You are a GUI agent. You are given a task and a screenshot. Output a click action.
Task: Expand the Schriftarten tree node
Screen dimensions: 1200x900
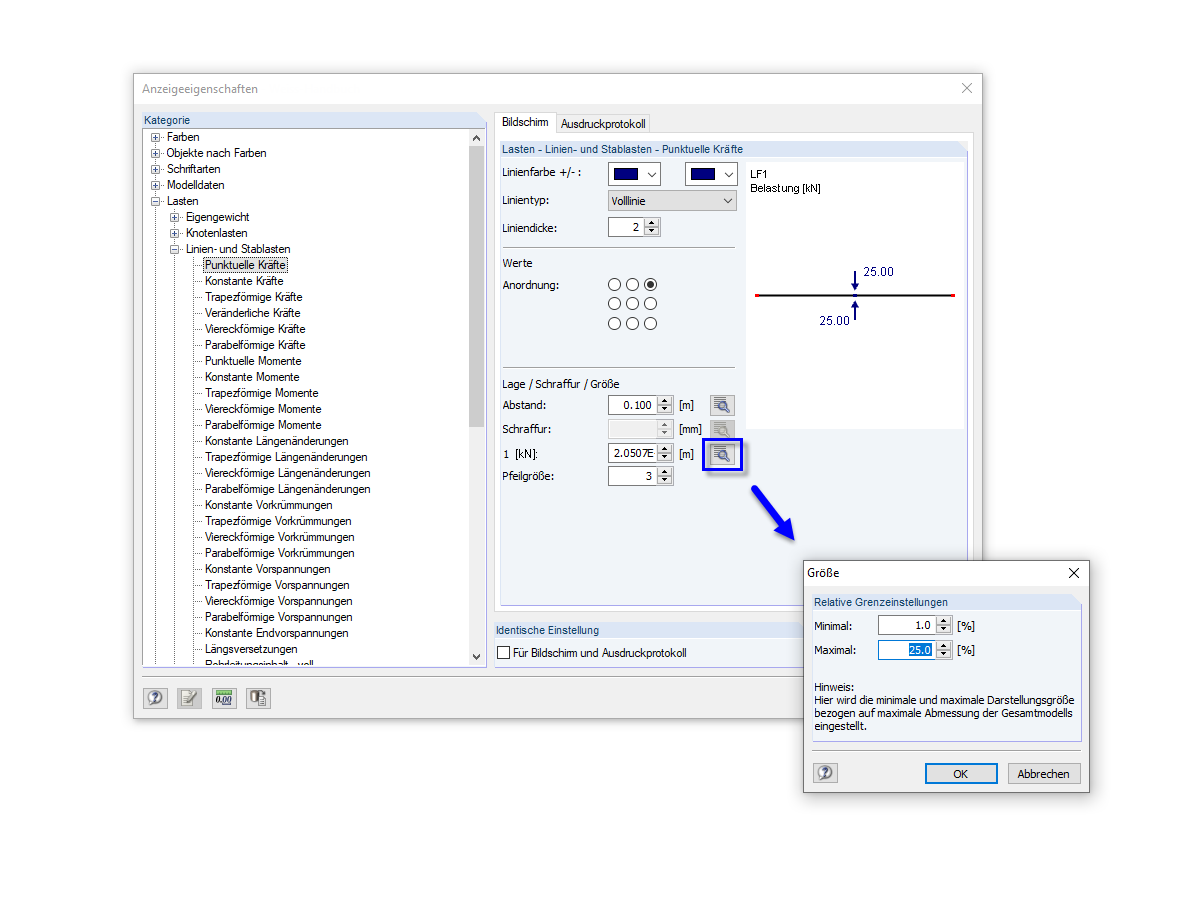point(155,169)
